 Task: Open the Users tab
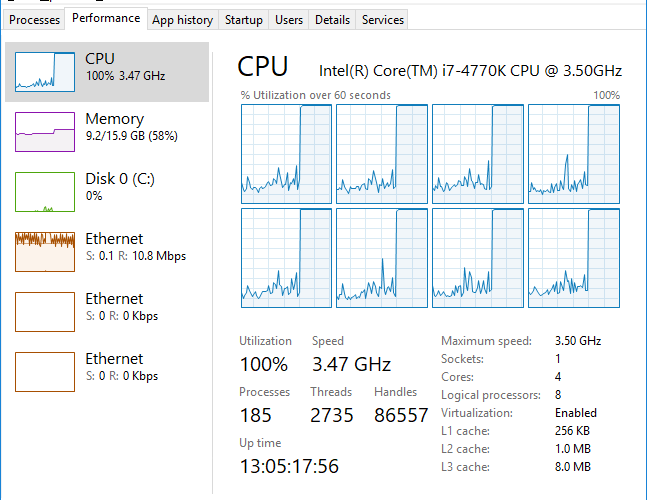[x=289, y=19]
